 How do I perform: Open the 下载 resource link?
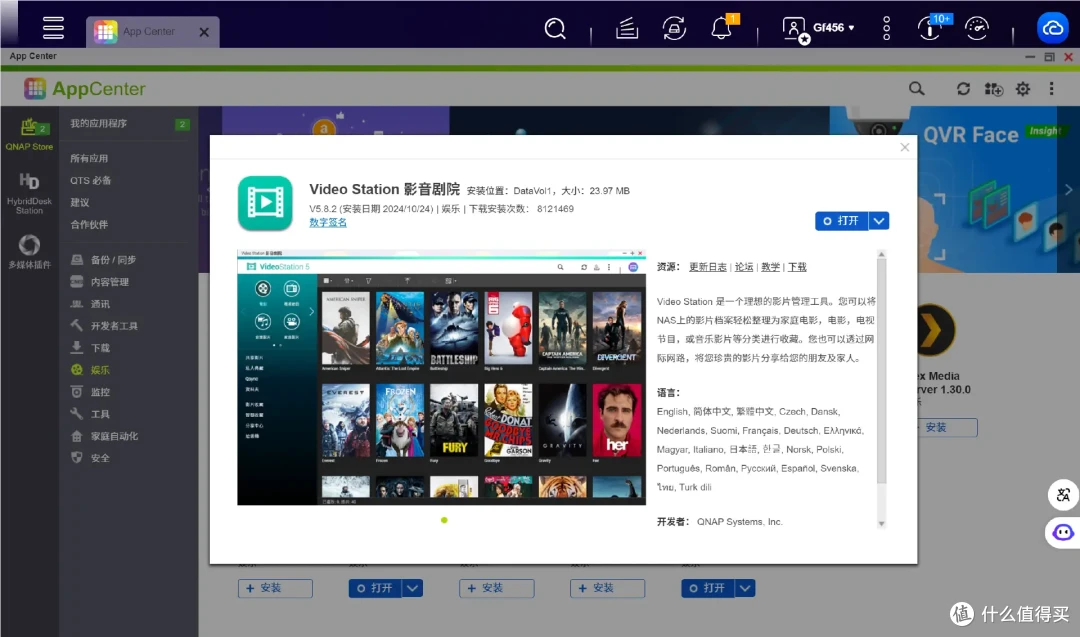point(797,267)
